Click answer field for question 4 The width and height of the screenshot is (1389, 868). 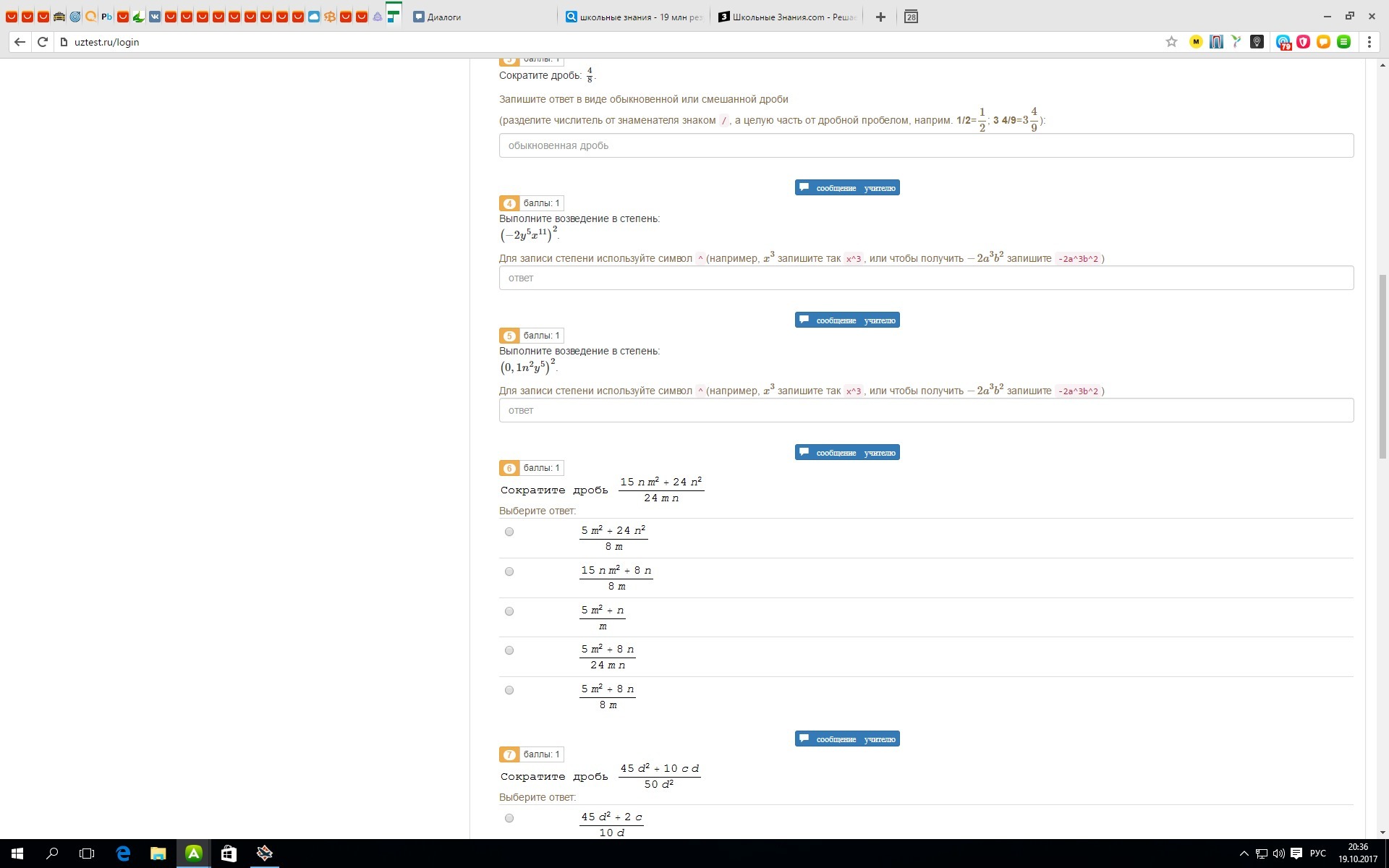pyautogui.click(x=926, y=278)
